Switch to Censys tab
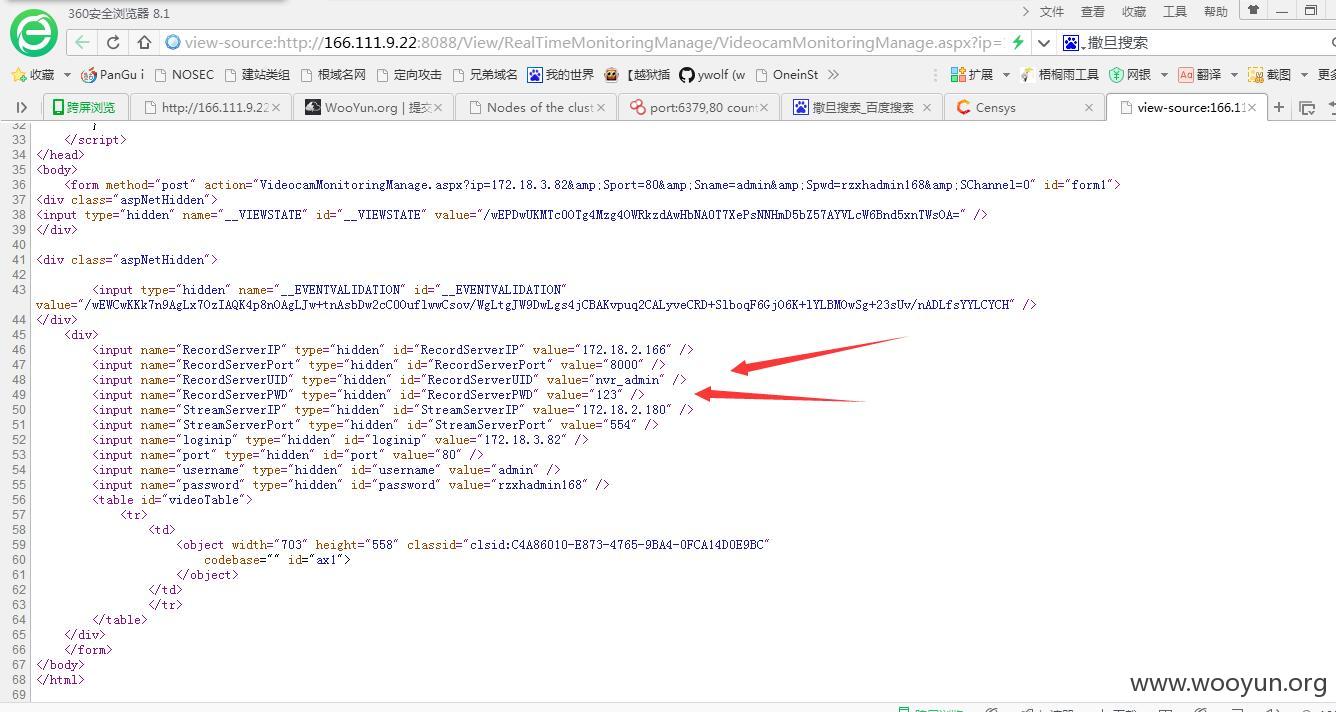 tap(1024, 107)
